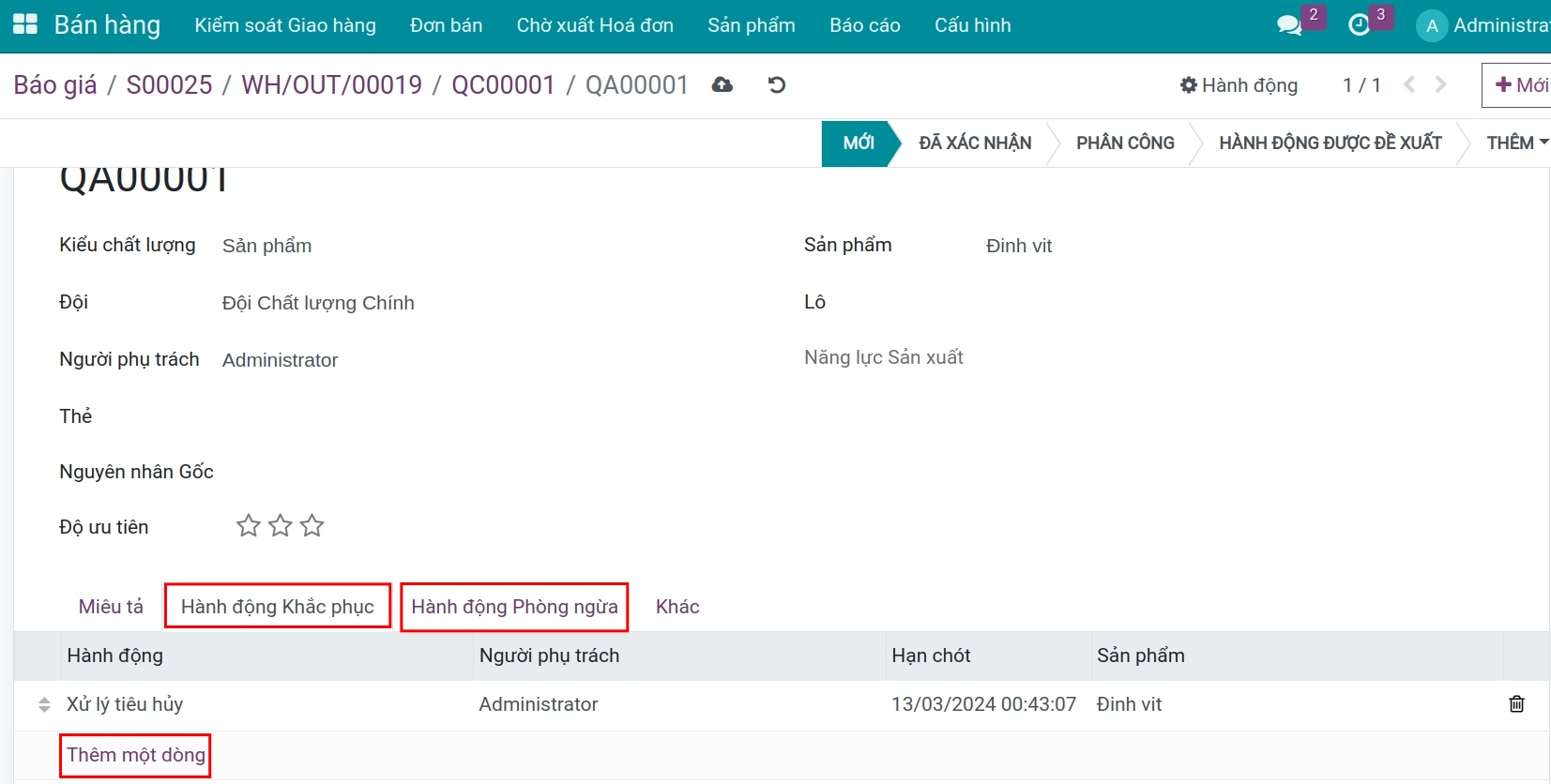Expand the THÊM status dropdown
Screen dimensions: 1551x784
pyautogui.click(x=1515, y=143)
